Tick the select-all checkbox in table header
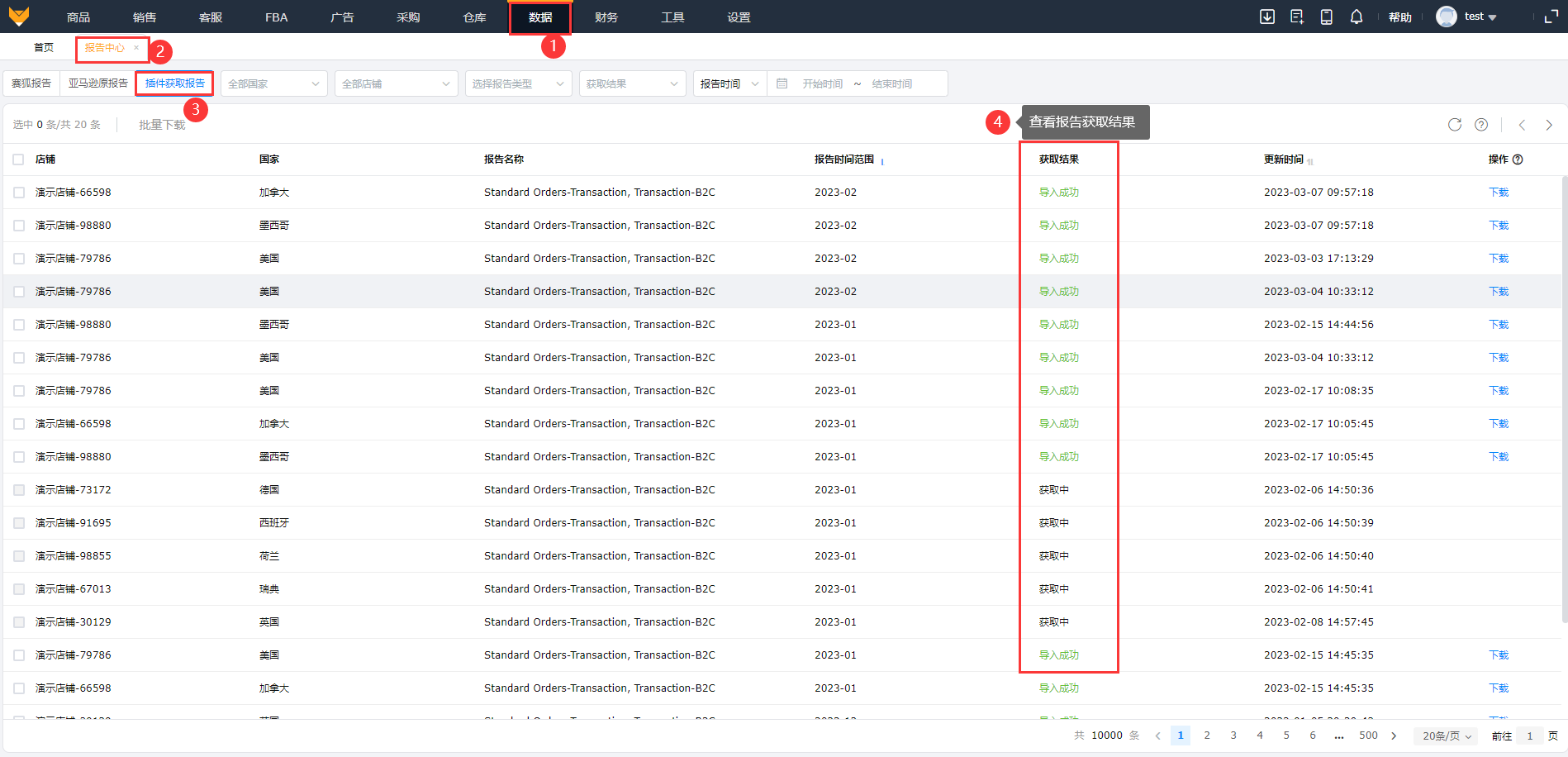Image resolution: width=1568 pixels, height=757 pixels. click(x=18, y=159)
